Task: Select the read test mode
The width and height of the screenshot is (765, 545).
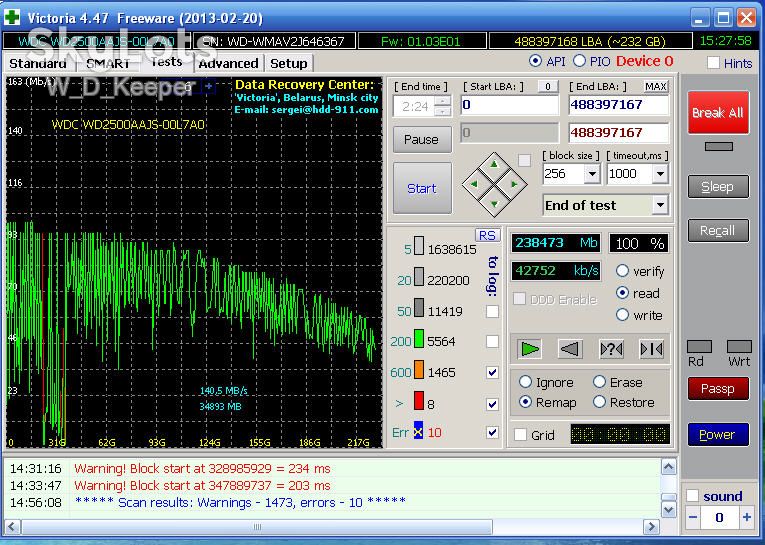Action: (623, 293)
